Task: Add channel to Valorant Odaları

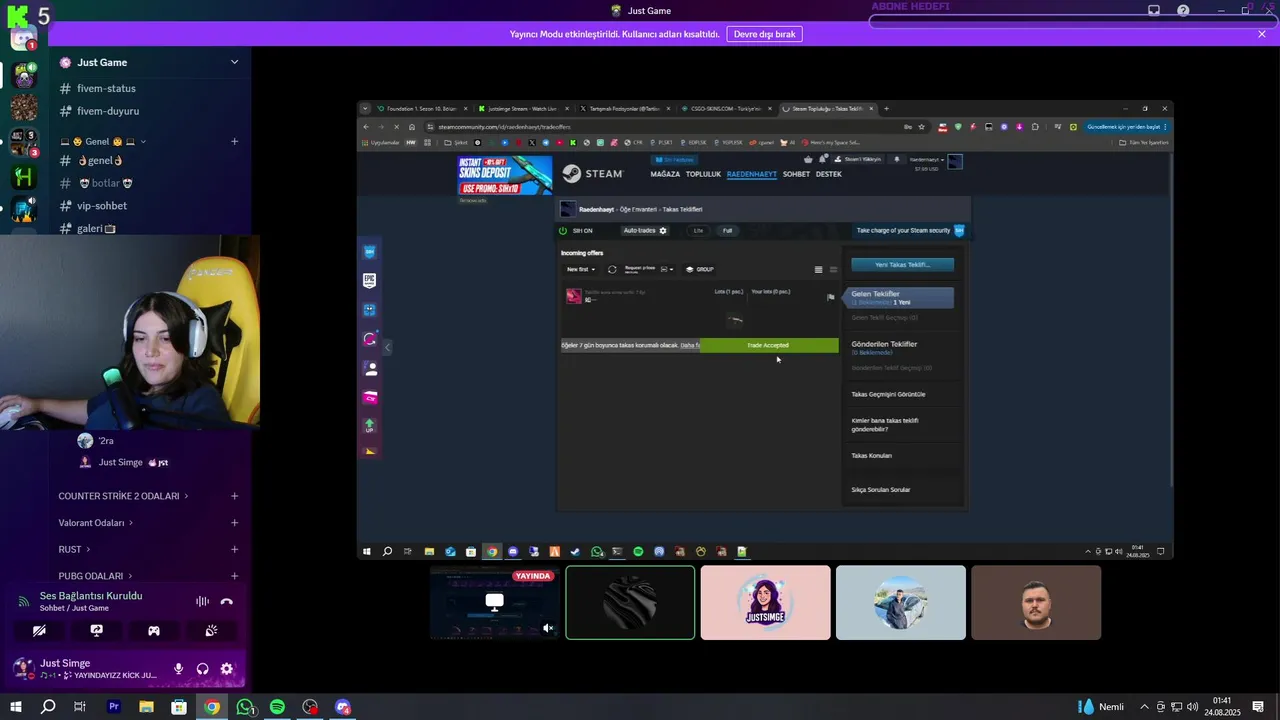Action: 234,523
